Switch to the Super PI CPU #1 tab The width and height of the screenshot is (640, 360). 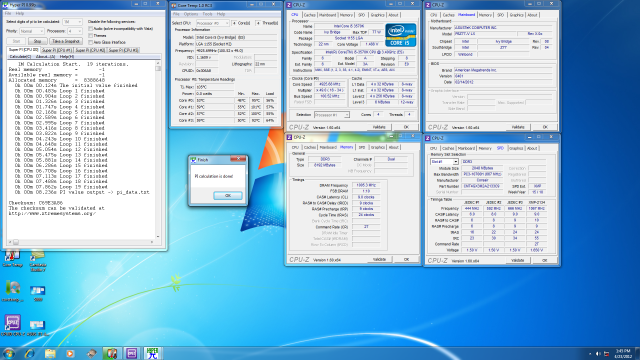point(57,50)
